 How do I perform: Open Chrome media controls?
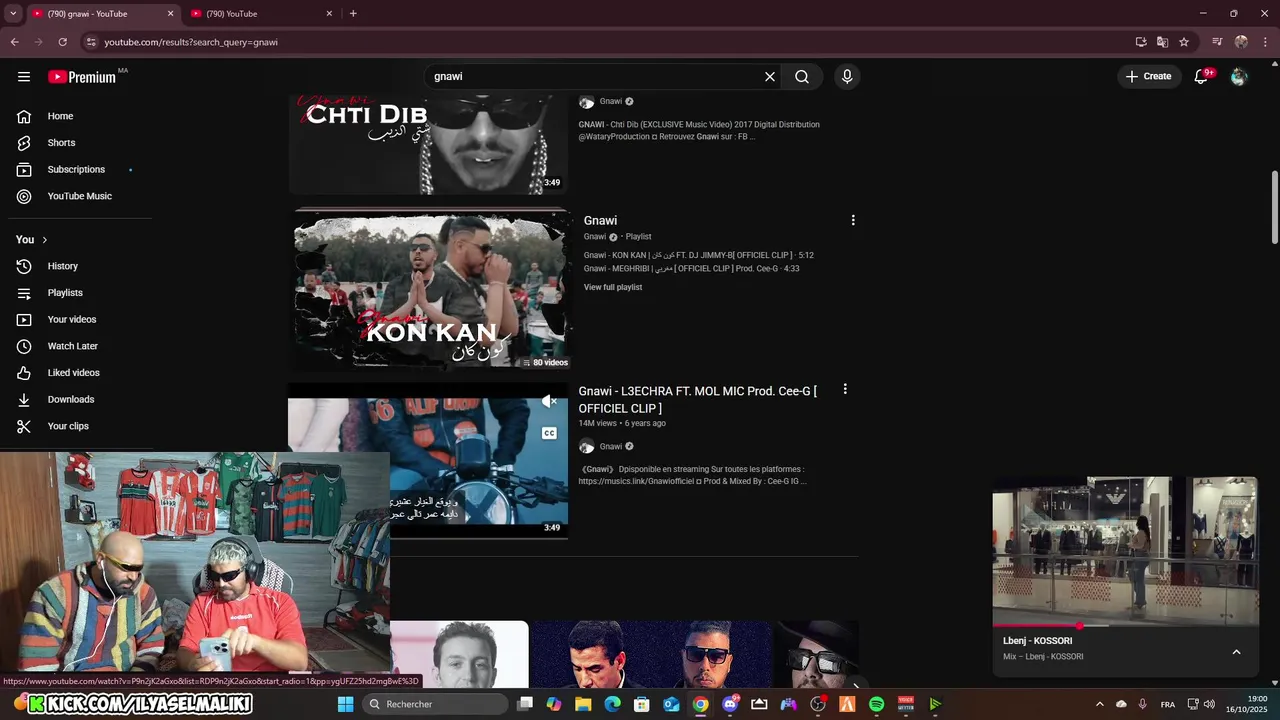click(1217, 42)
